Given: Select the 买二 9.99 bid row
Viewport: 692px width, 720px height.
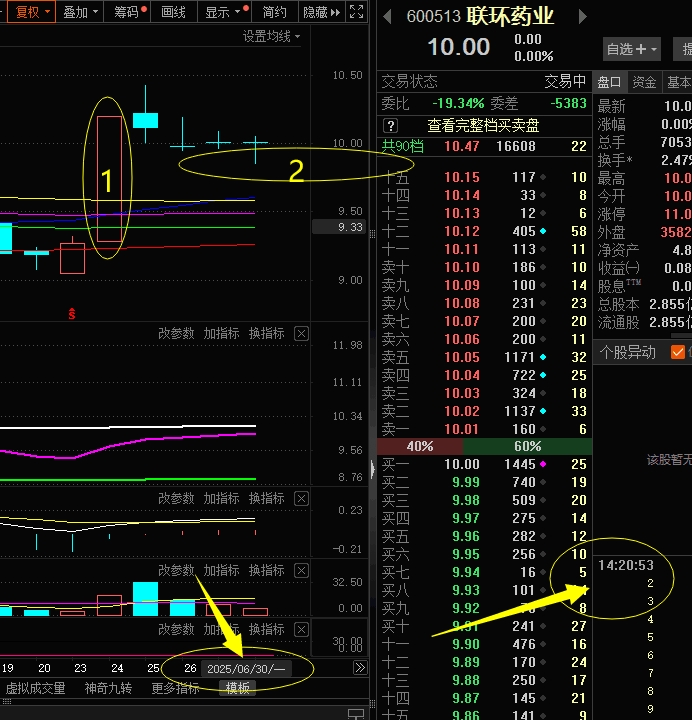Looking at the screenshot, I should tap(484, 482).
